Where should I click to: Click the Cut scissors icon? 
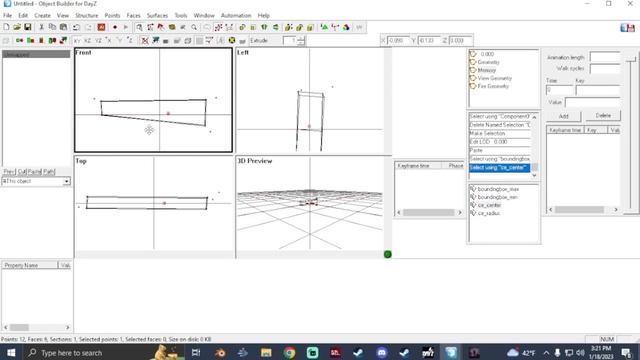(41, 27)
